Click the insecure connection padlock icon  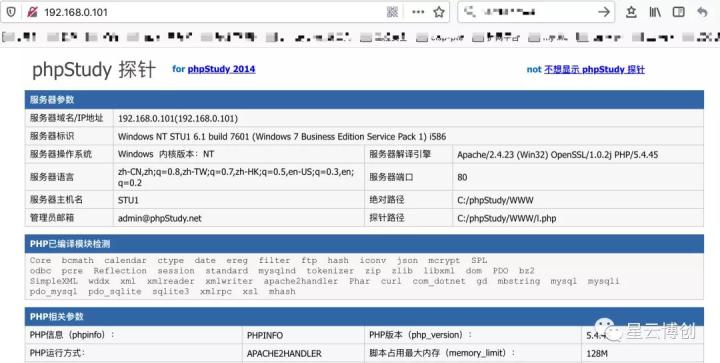pyautogui.click(x=32, y=12)
